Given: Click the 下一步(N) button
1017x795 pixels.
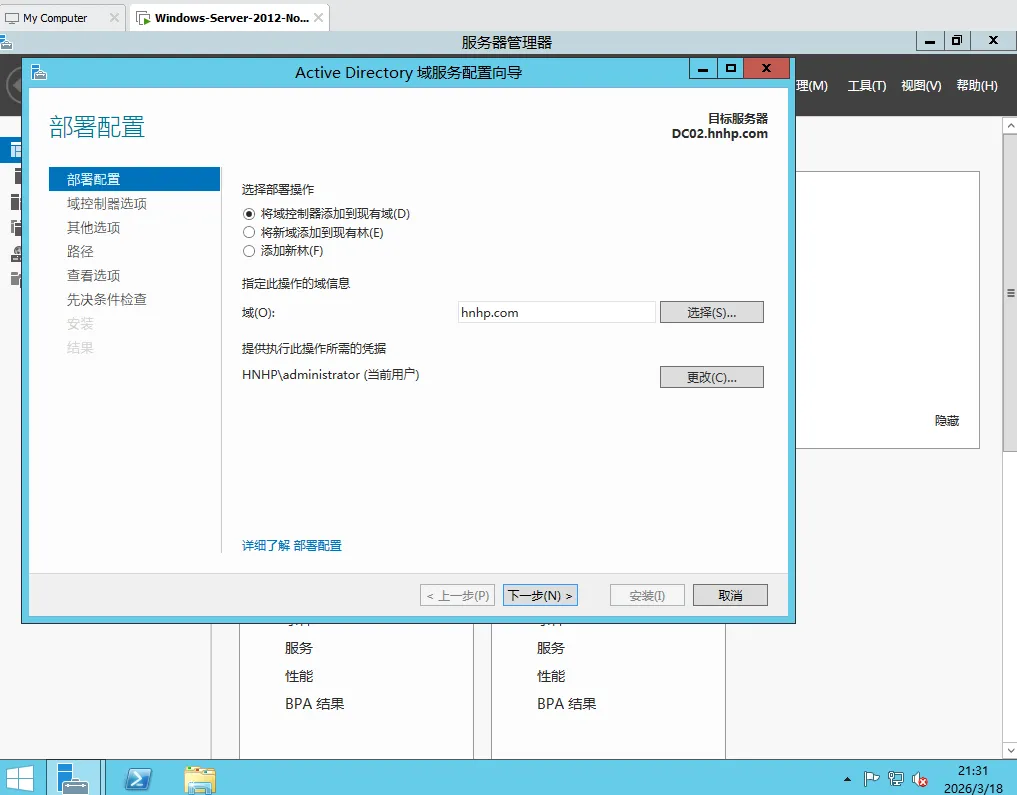Looking at the screenshot, I should tap(540, 594).
